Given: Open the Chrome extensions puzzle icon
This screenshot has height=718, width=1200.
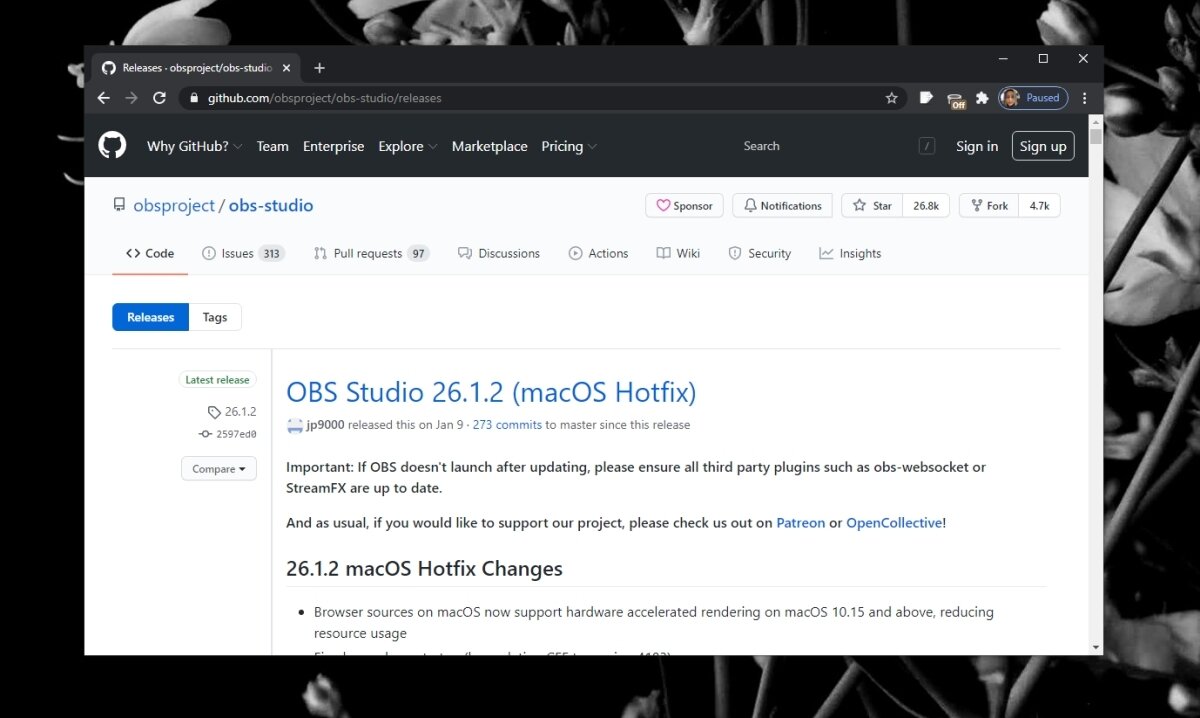Looking at the screenshot, I should pos(982,98).
